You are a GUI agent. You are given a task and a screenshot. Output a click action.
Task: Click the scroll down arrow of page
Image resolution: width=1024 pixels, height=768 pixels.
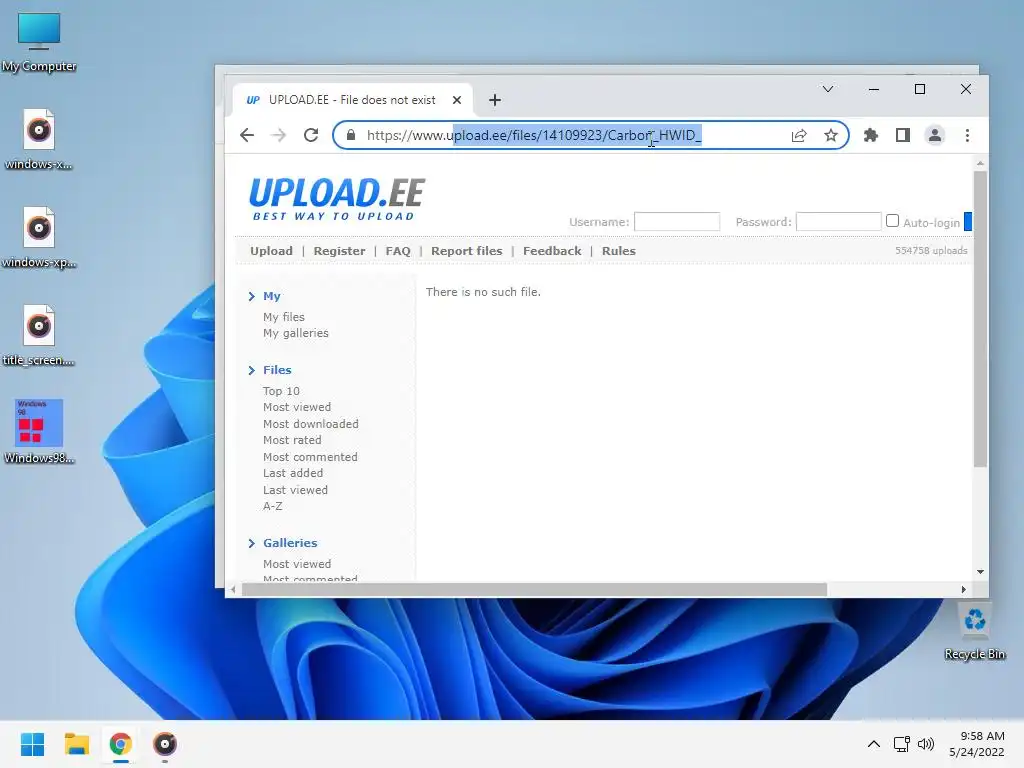click(x=980, y=571)
